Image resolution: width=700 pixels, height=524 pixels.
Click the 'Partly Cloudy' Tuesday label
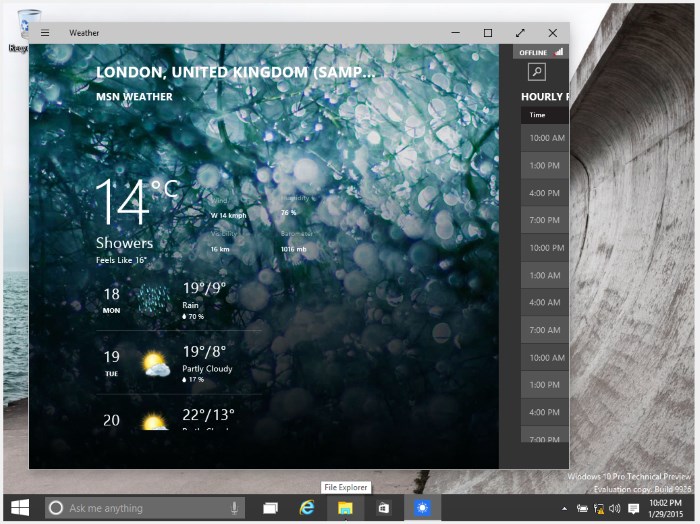(207, 369)
